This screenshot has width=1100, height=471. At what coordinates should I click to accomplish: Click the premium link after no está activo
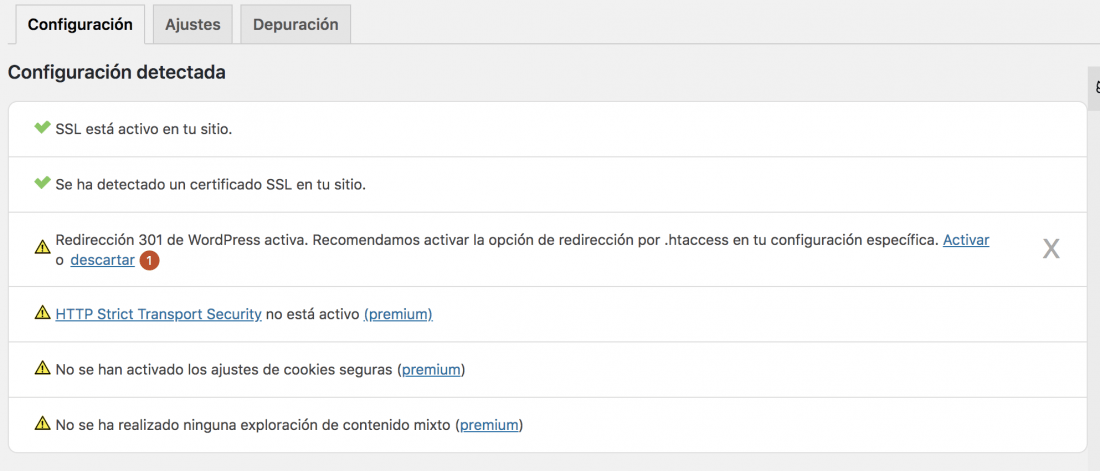coord(398,314)
